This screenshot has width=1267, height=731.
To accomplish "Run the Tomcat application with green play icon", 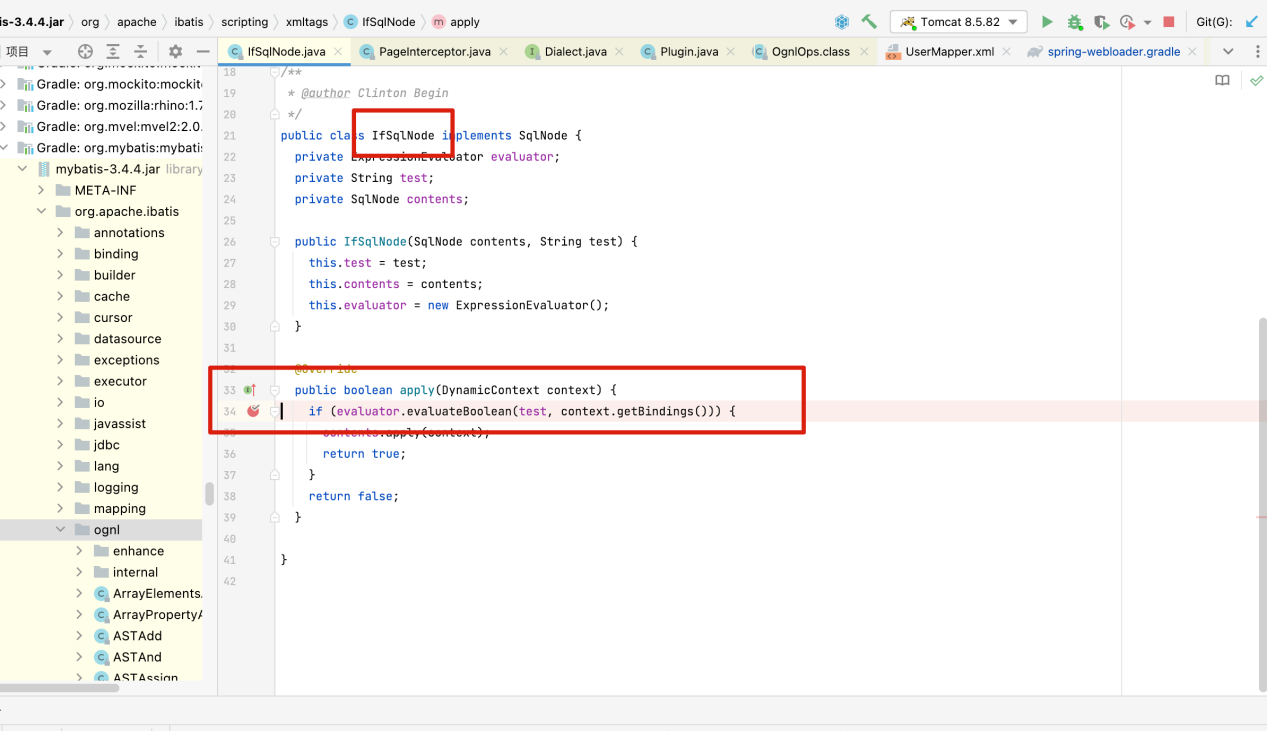I will tap(1047, 21).
